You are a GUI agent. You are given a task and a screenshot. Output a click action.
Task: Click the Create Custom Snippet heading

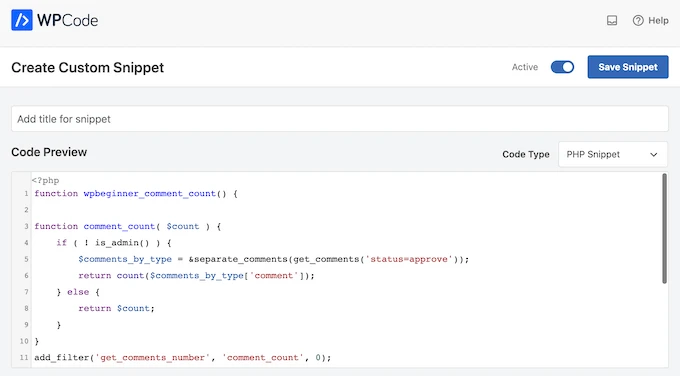click(x=88, y=68)
